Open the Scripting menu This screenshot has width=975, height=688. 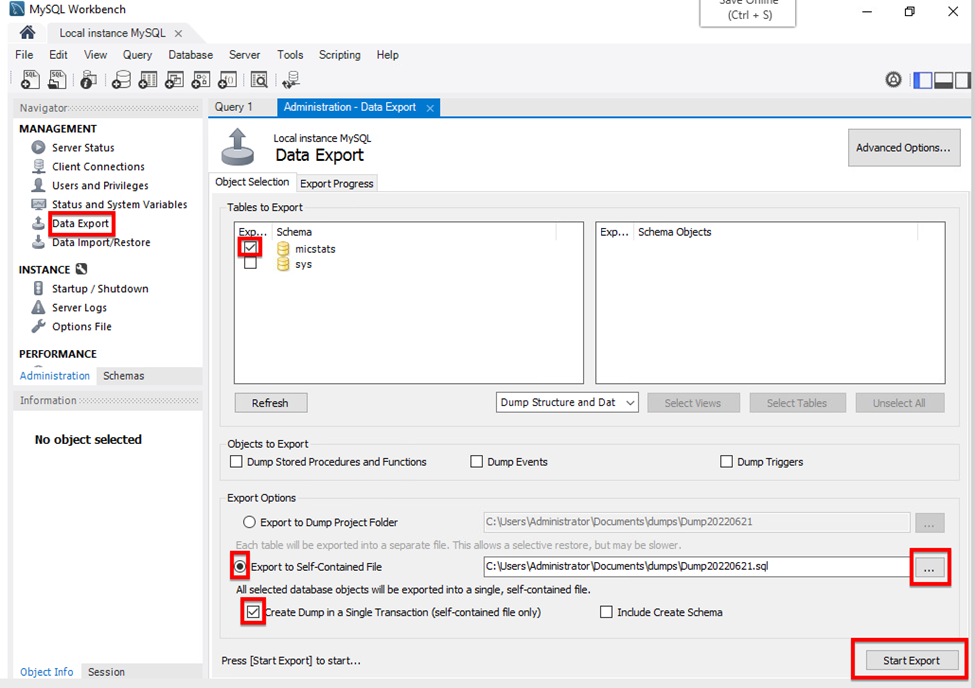click(340, 55)
